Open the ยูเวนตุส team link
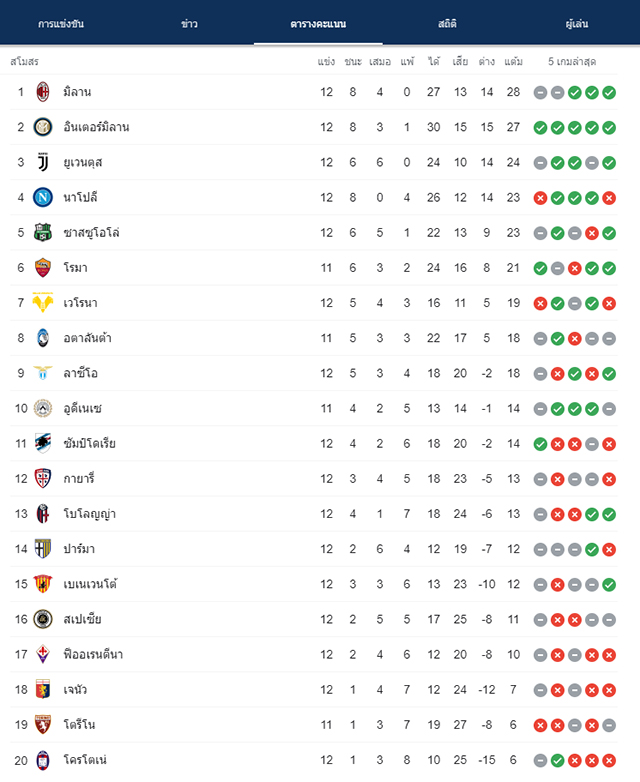 [x=83, y=163]
